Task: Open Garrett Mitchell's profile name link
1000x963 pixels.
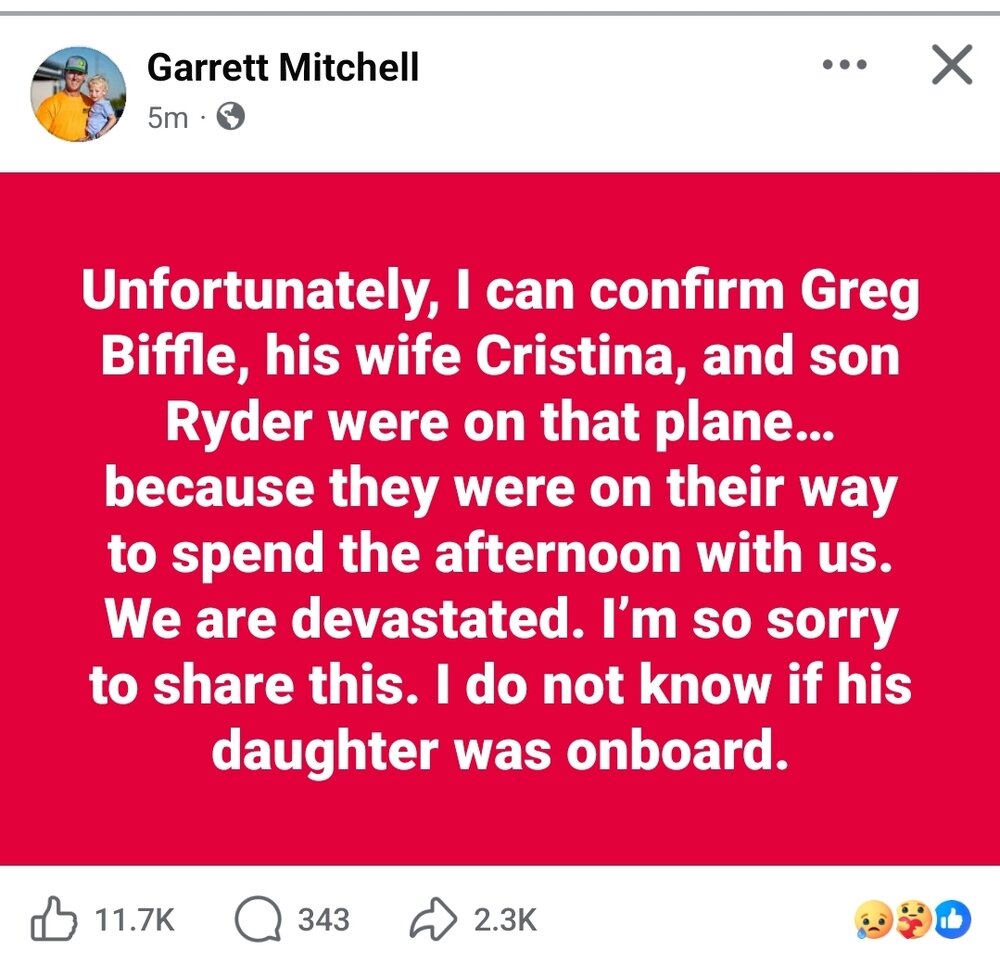Action: coord(283,68)
